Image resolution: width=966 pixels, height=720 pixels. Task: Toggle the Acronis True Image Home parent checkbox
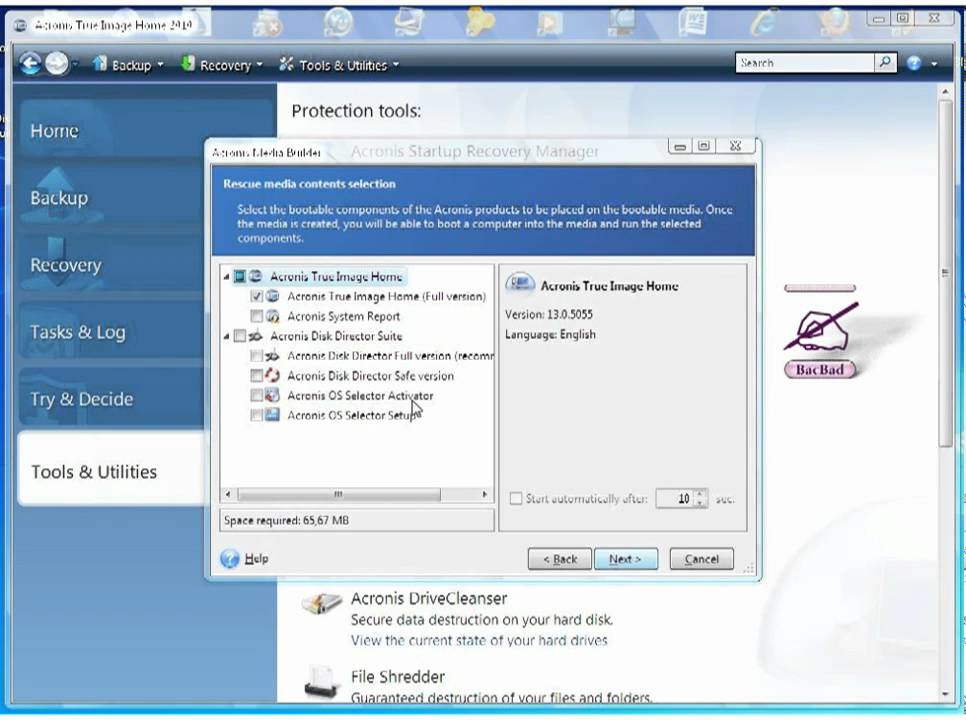[240, 276]
